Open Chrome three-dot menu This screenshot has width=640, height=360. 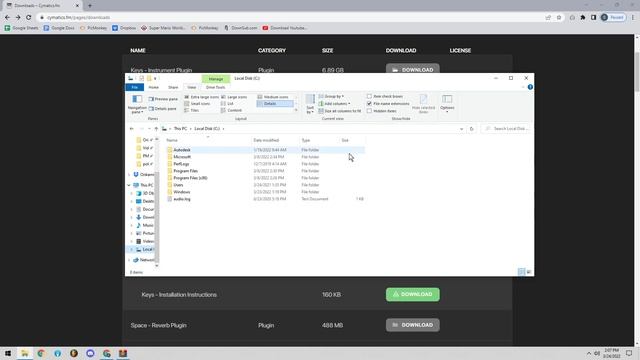(633, 18)
